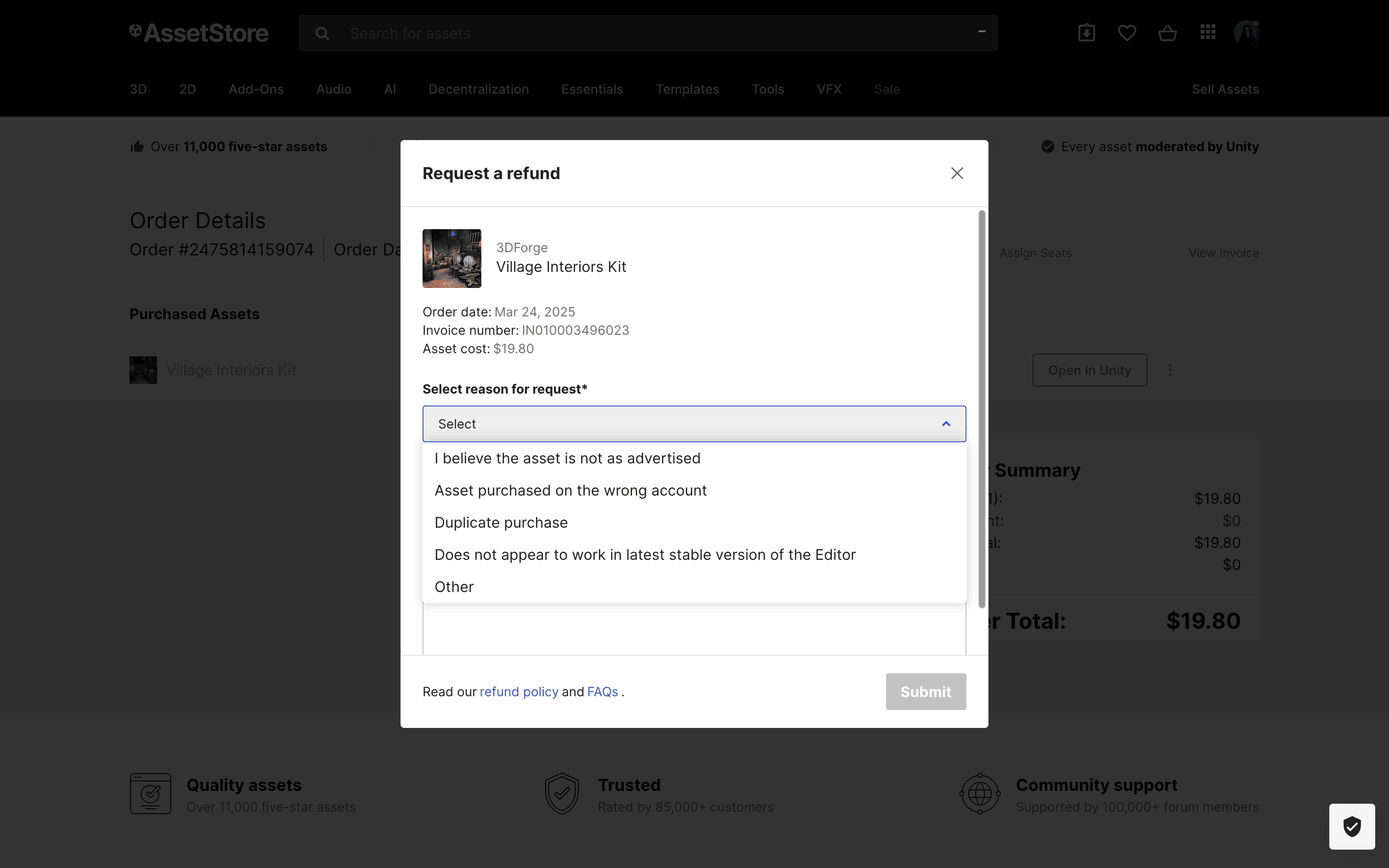This screenshot has width=1389, height=868.
Task: Collapse the reason Select dropdown
Action: 945,423
